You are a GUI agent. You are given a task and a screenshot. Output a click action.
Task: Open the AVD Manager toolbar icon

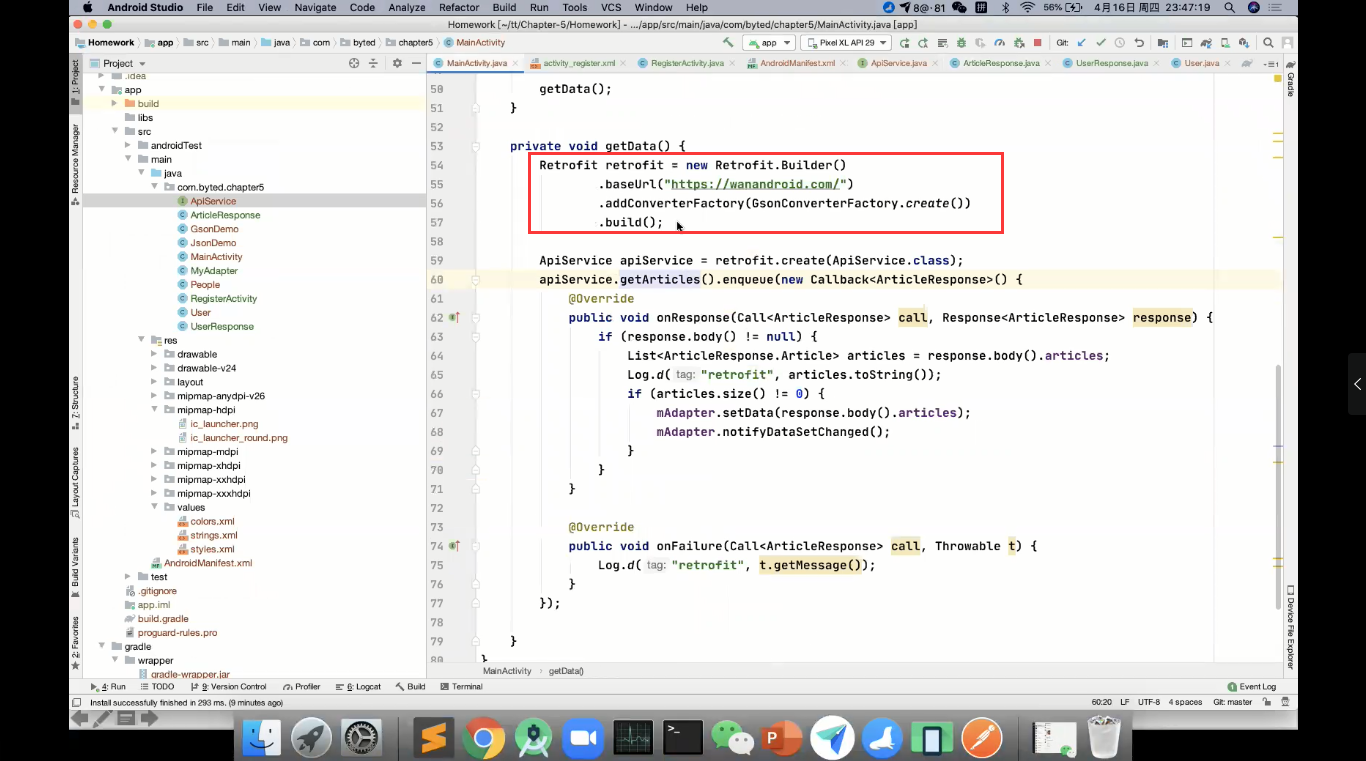pos(1224,42)
